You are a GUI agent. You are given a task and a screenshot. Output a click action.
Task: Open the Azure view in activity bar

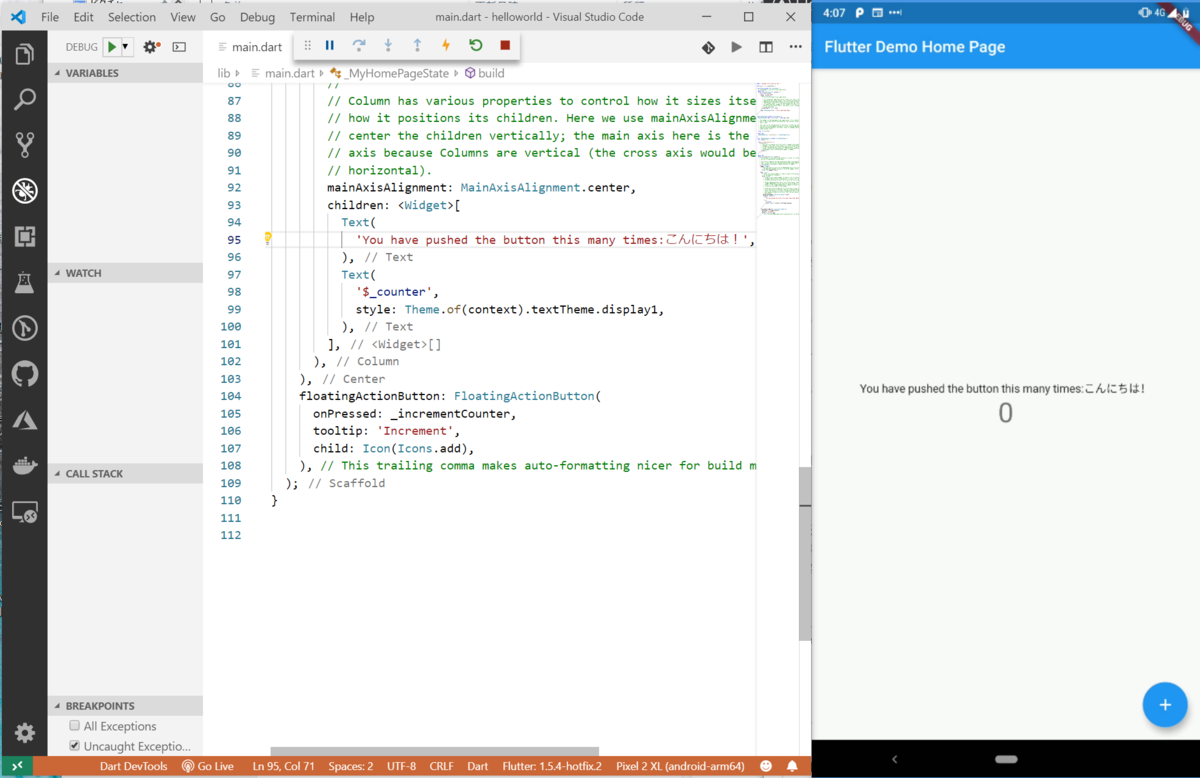24,421
